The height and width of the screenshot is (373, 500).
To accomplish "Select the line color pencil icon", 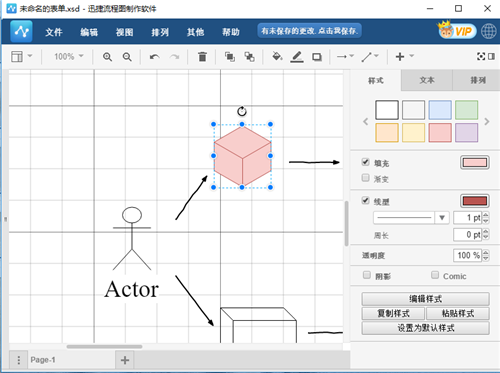I will pyautogui.click(x=297, y=57).
